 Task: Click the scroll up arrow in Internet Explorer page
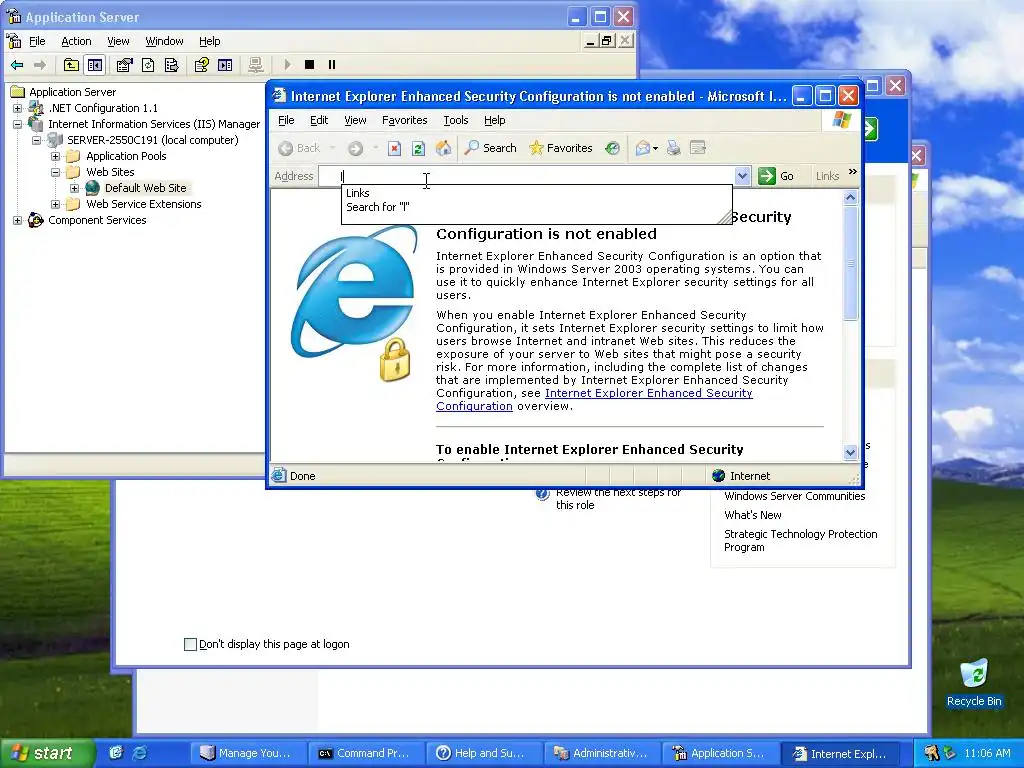pos(850,197)
